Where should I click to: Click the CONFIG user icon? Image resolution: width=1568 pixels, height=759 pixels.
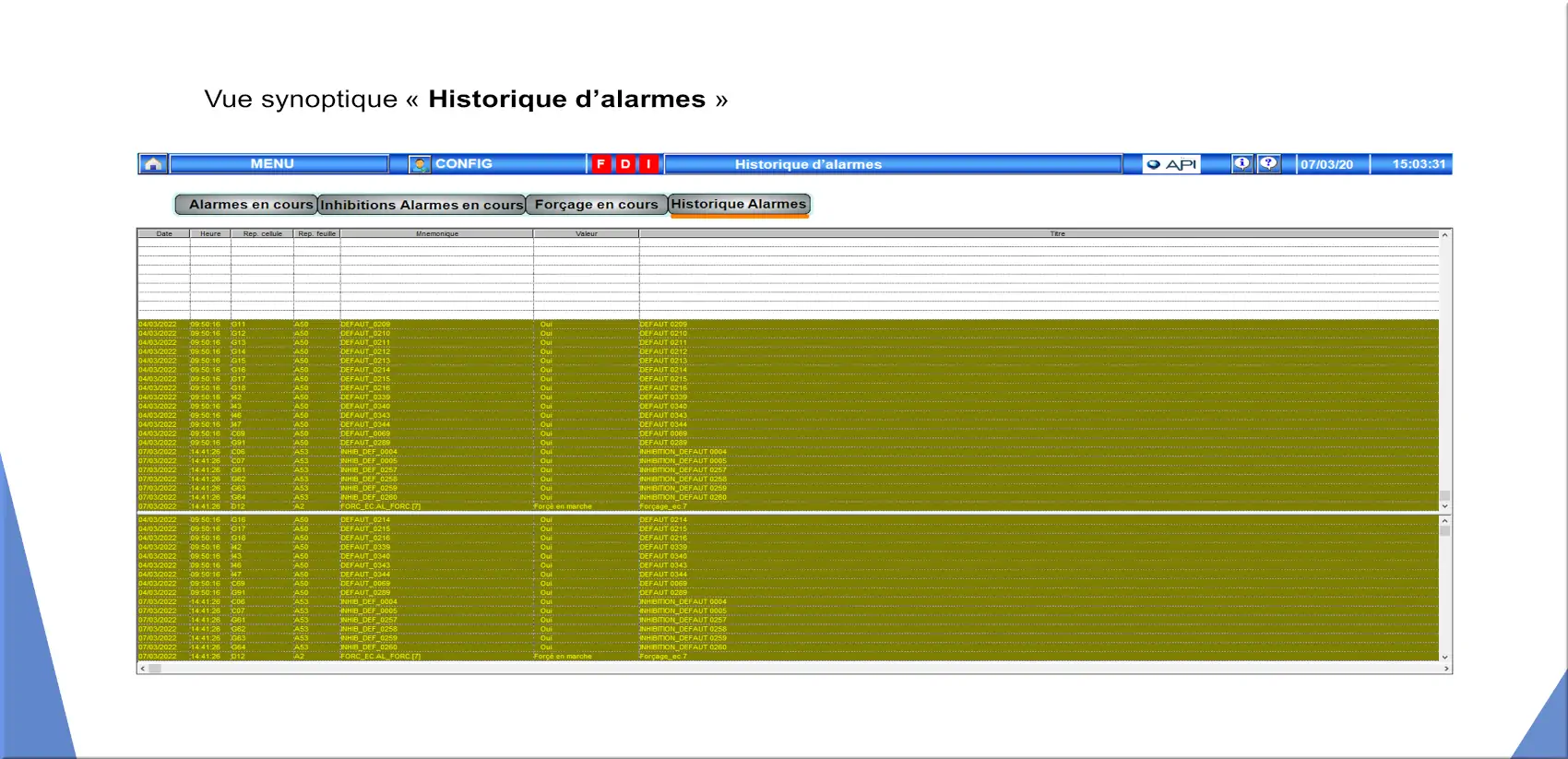[x=420, y=164]
